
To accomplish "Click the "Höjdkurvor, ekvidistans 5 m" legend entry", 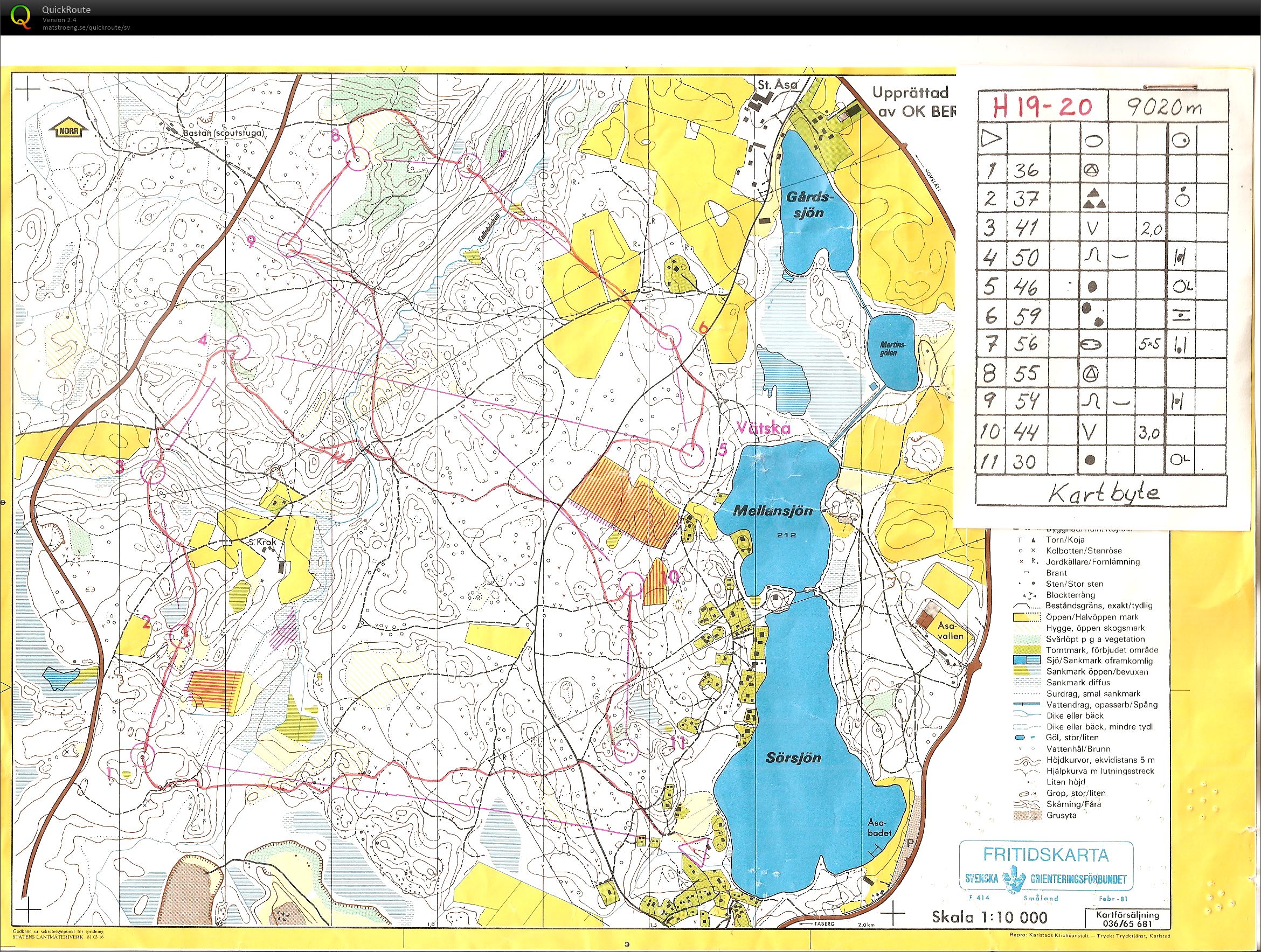I will point(1100,760).
